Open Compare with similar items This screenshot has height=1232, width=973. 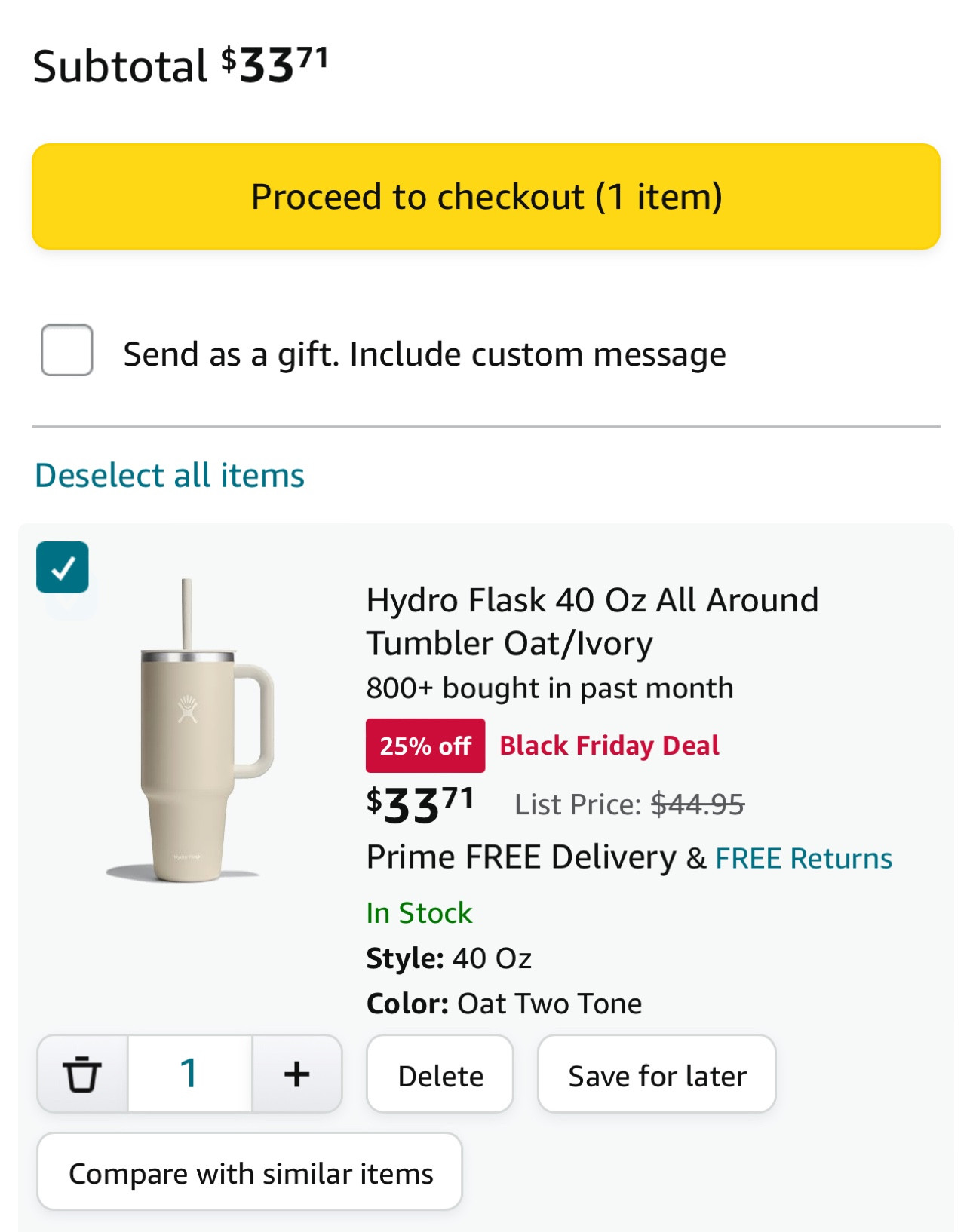tap(251, 1172)
